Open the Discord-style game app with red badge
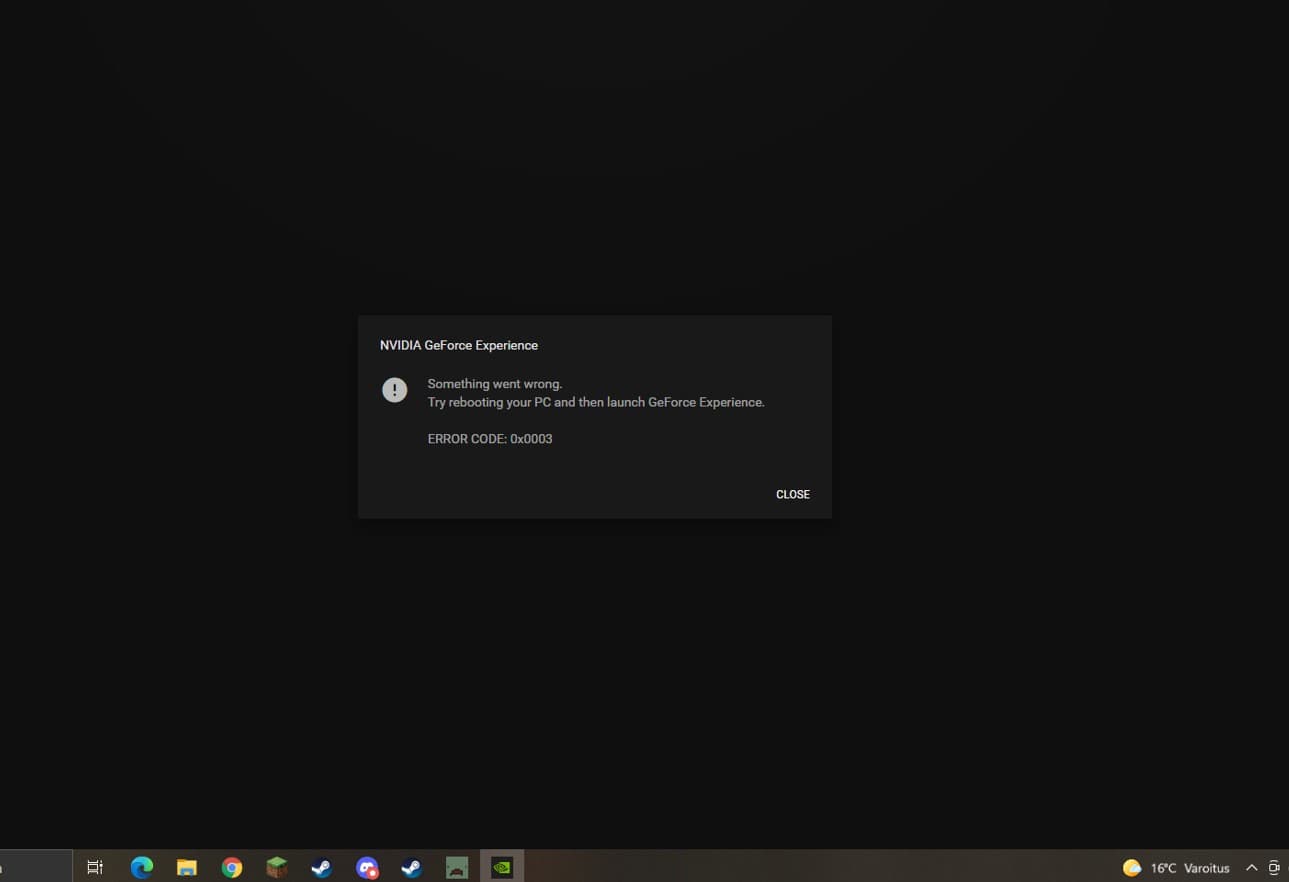This screenshot has width=1289, height=882. tap(367, 867)
